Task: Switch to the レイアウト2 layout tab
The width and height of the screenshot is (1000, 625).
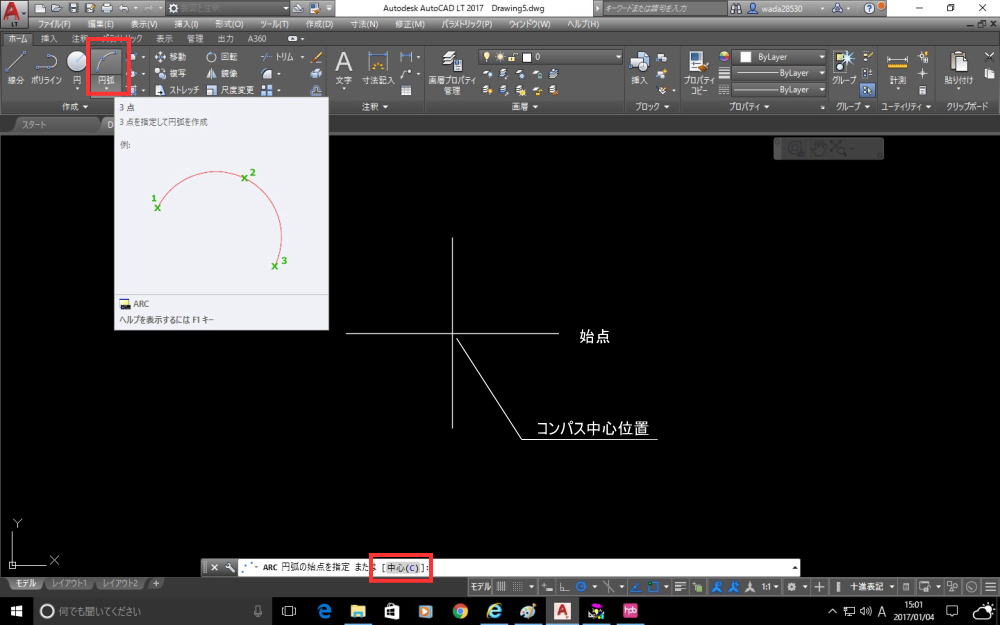Action: coord(121,583)
